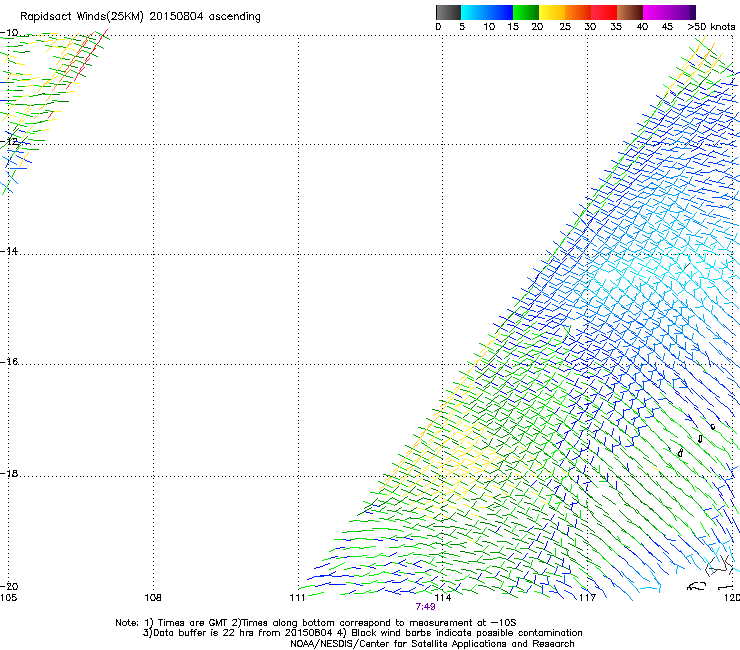
Task: Click the '-14' latitude axis label
Action: coord(9,251)
